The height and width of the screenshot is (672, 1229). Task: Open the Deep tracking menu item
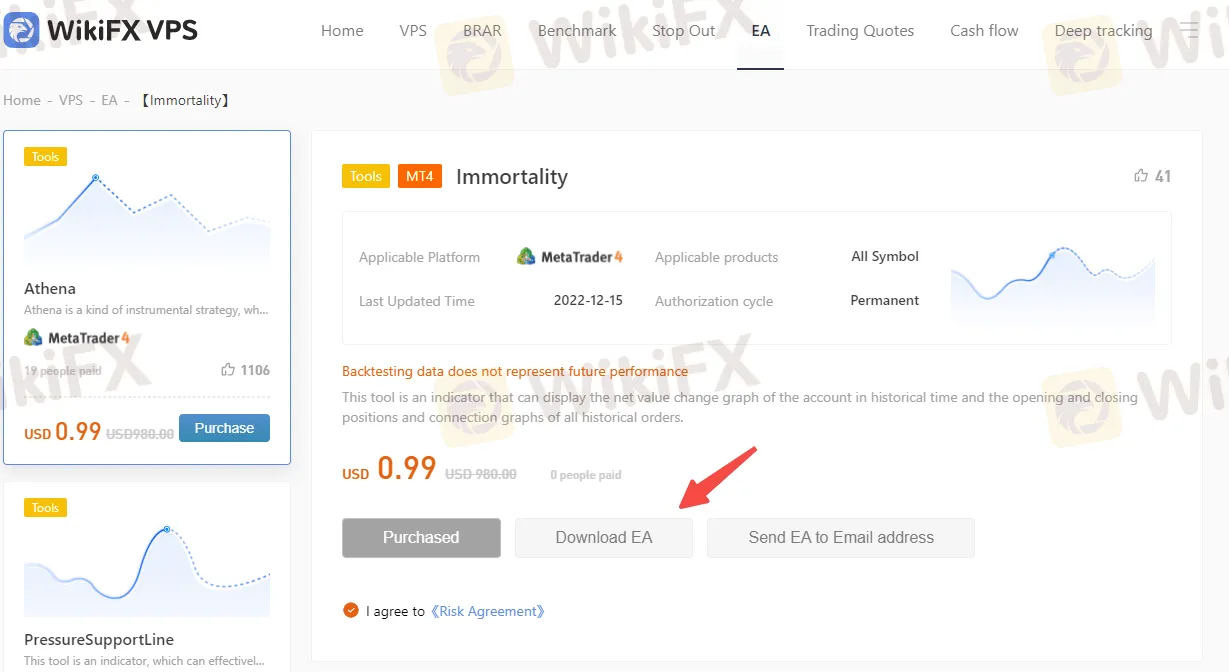click(1103, 31)
